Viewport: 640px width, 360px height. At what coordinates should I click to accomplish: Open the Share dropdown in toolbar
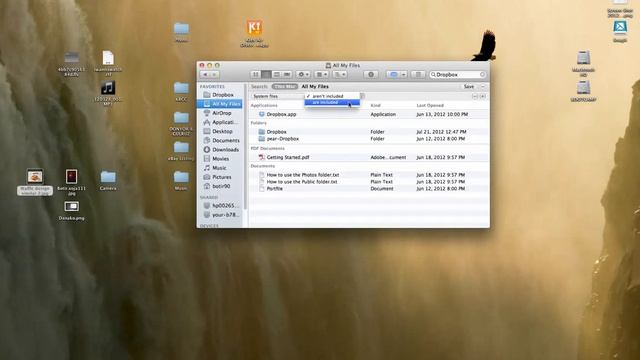(340, 75)
